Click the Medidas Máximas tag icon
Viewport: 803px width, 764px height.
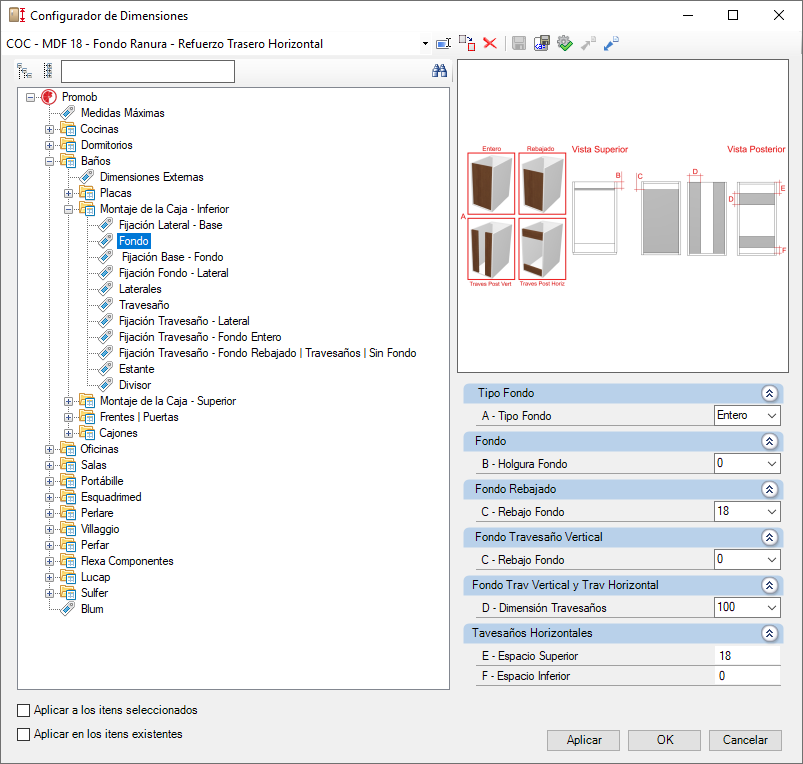pos(68,113)
